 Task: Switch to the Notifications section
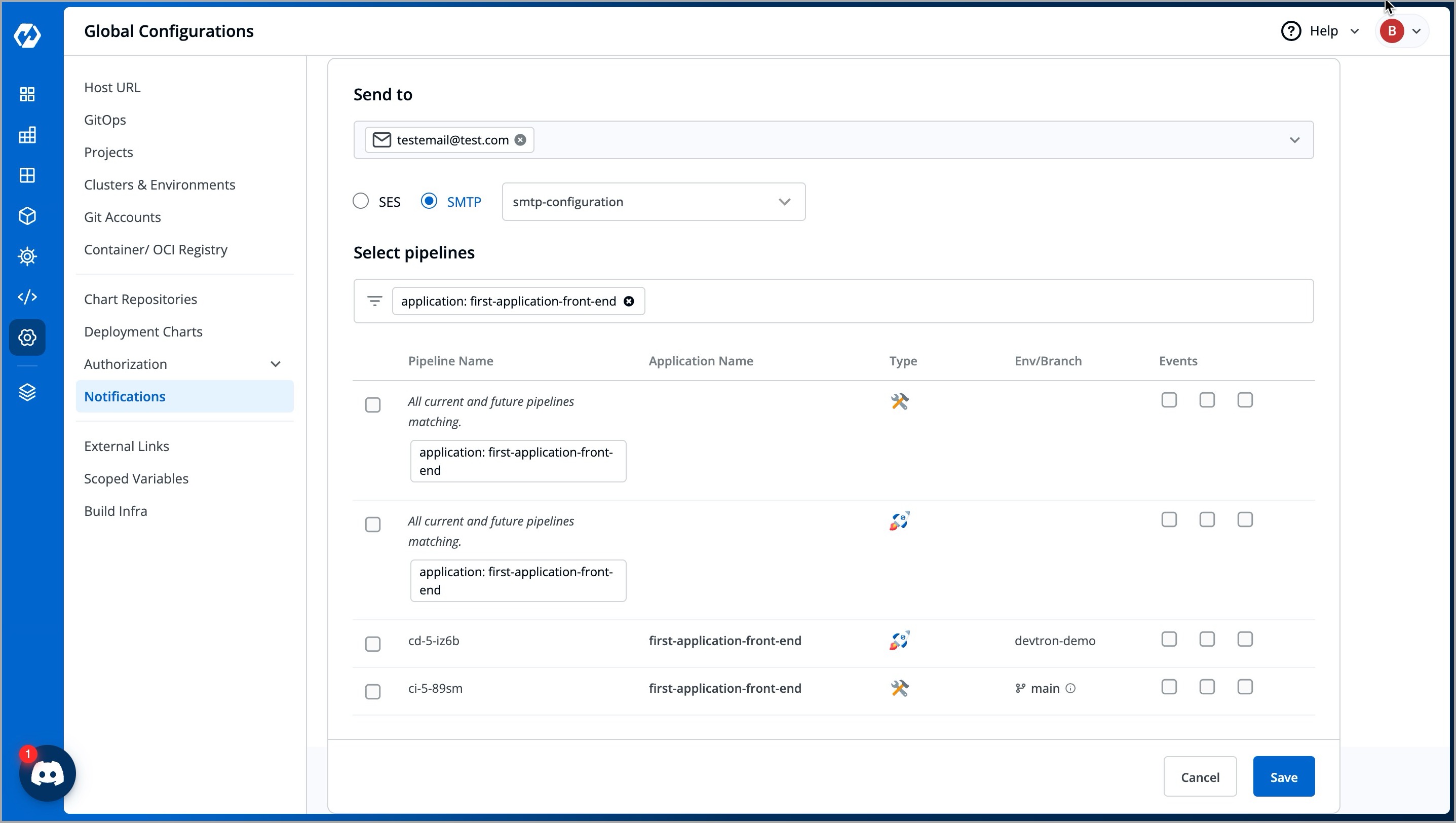click(x=124, y=396)
